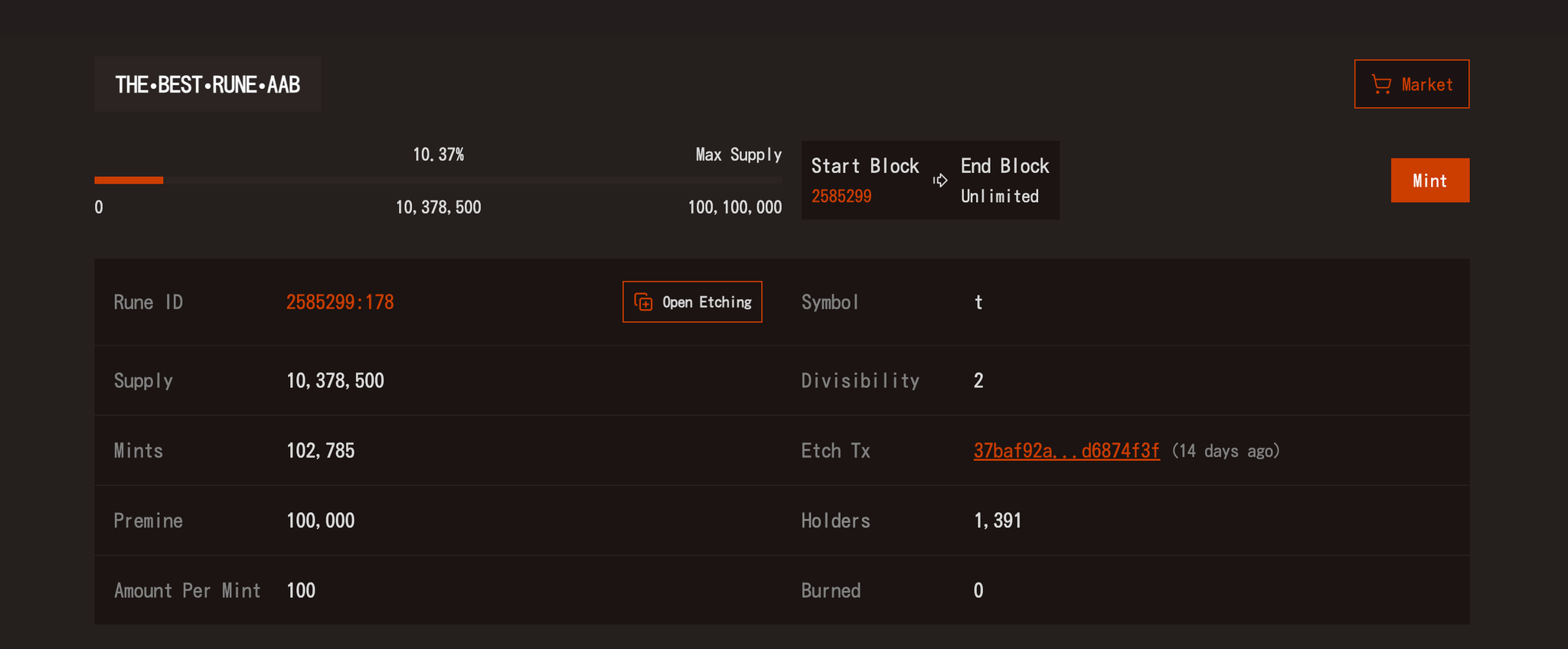
Task: Click the arrow icon between Start and End Block
Action: 940,181
